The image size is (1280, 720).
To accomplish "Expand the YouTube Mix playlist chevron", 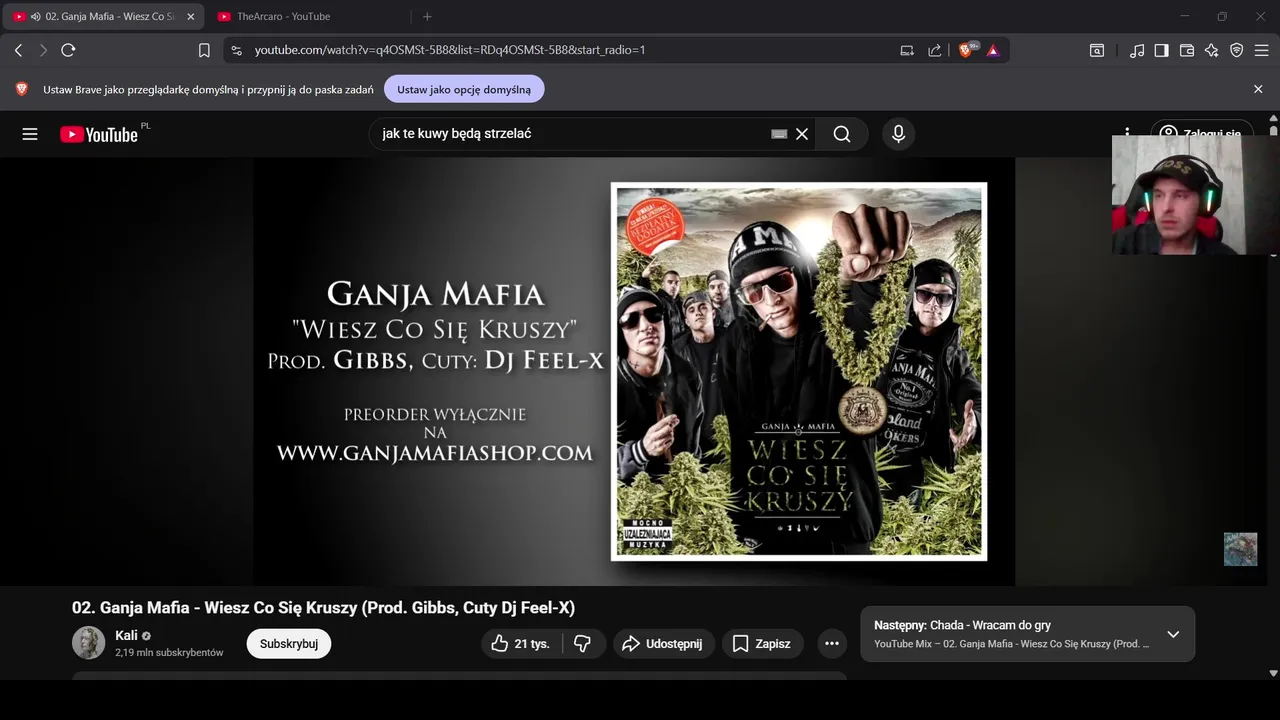I will click(1173, 634).
